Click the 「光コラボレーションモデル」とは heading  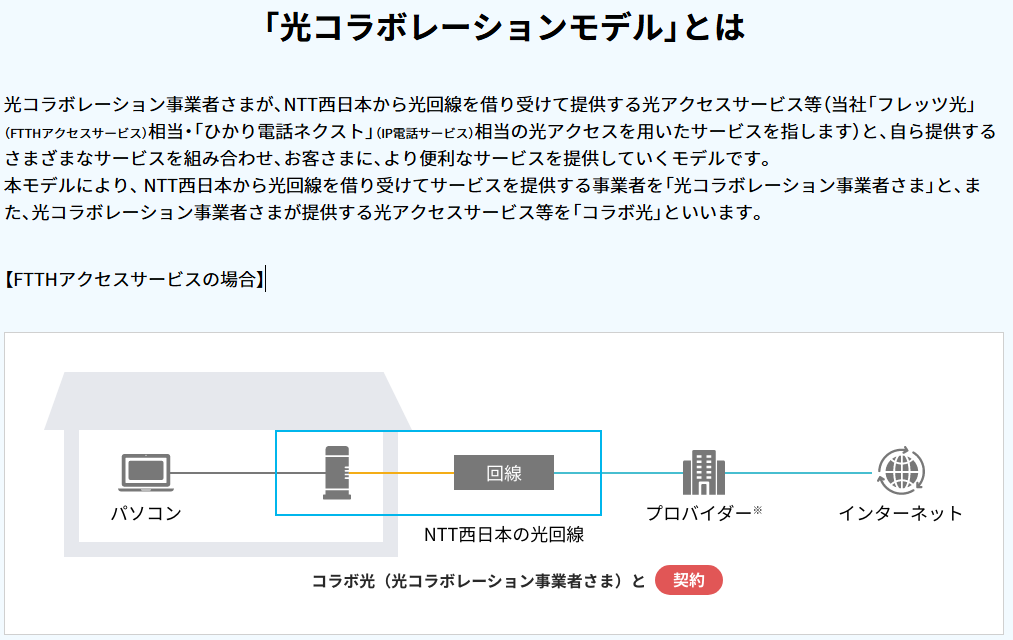coord(505,27)
